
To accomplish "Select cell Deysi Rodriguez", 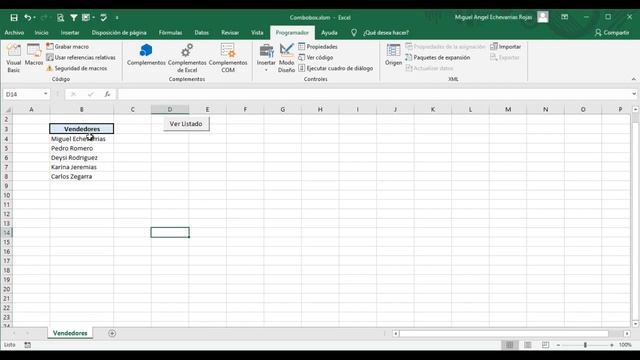I will pos(82,158).
